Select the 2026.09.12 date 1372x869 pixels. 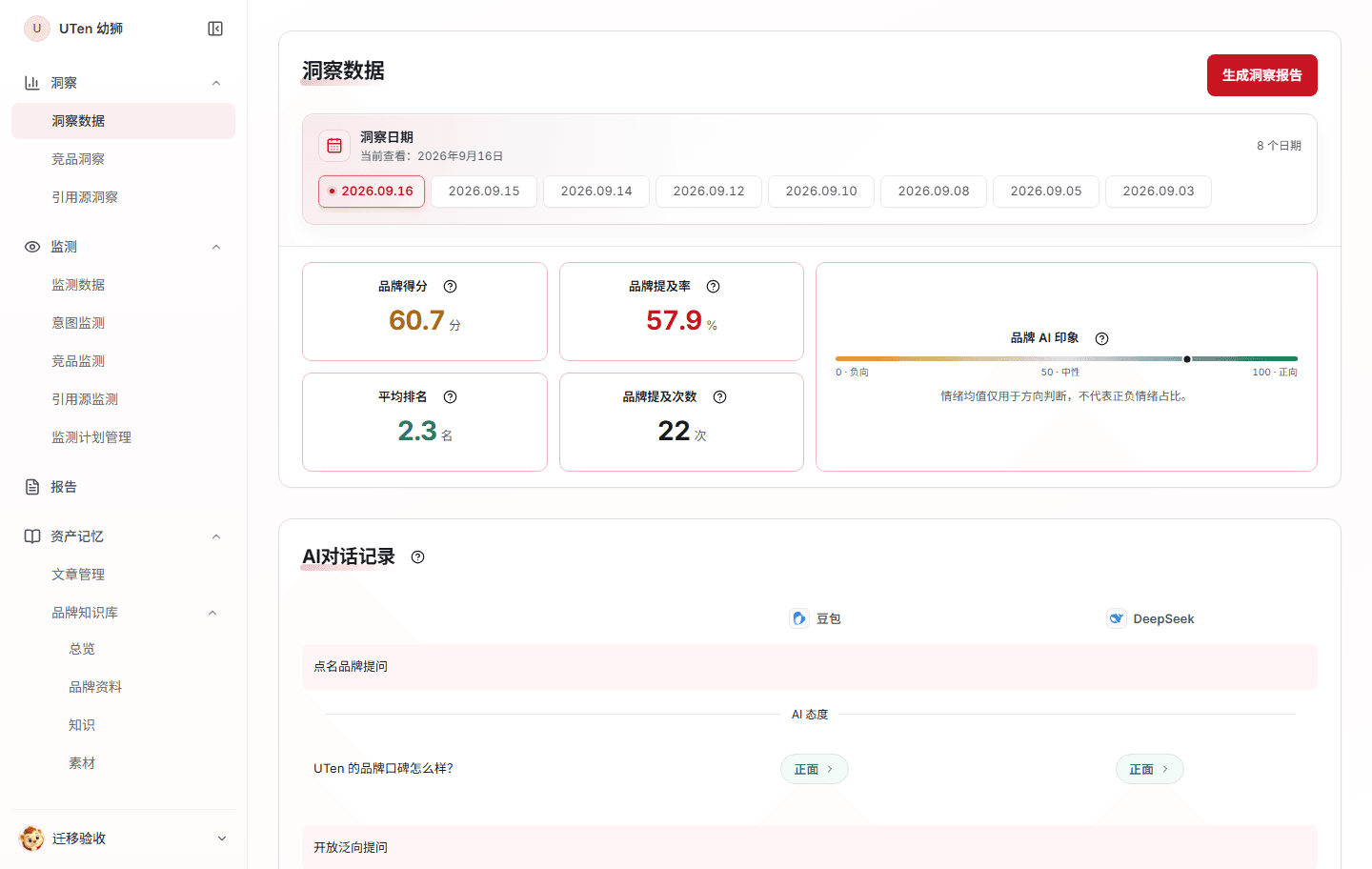tap(709, 192)
